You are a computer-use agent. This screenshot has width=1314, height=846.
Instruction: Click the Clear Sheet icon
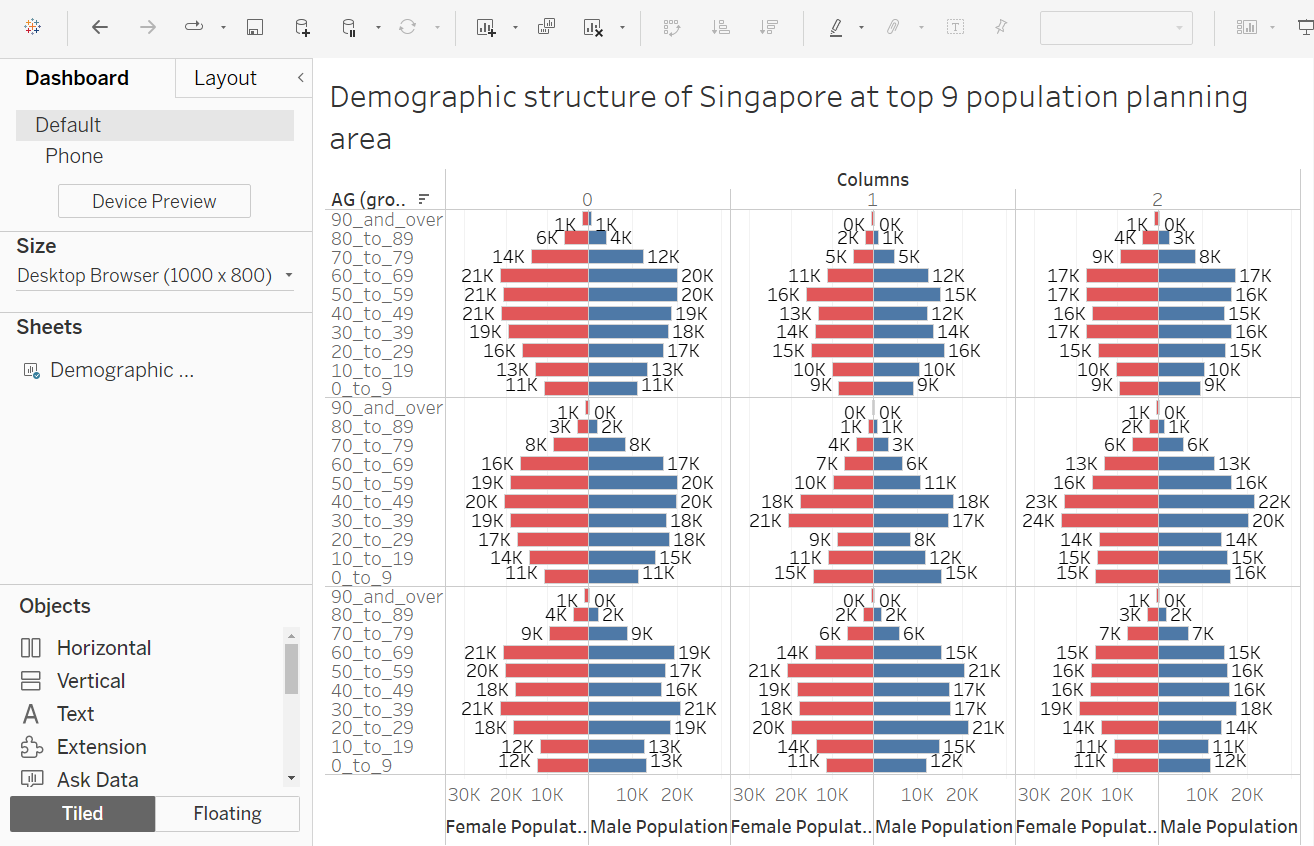point(593,27)
